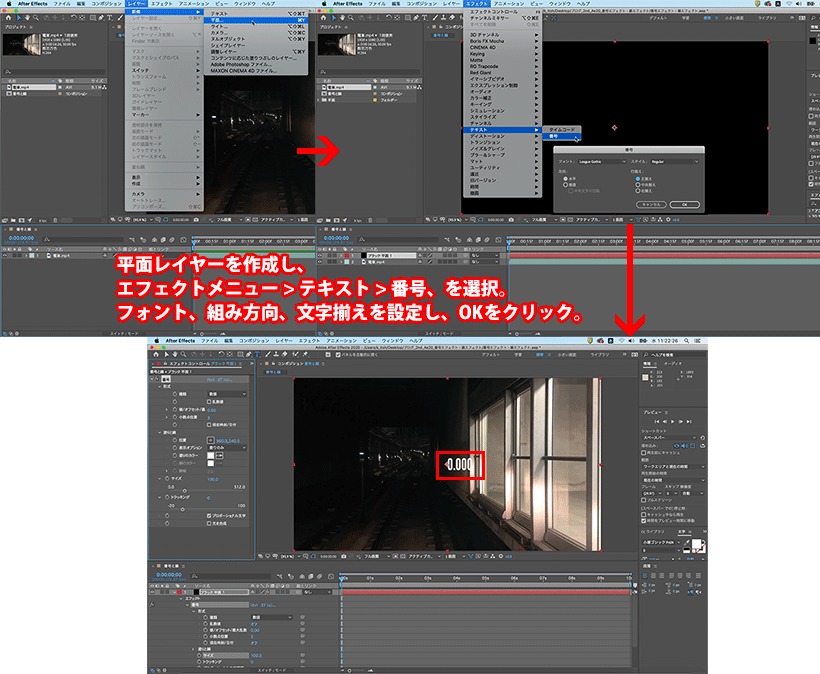The image size is (820, 674).
Task: Choose タイムコード in the テキスト submenu
Action: point(562,130)
